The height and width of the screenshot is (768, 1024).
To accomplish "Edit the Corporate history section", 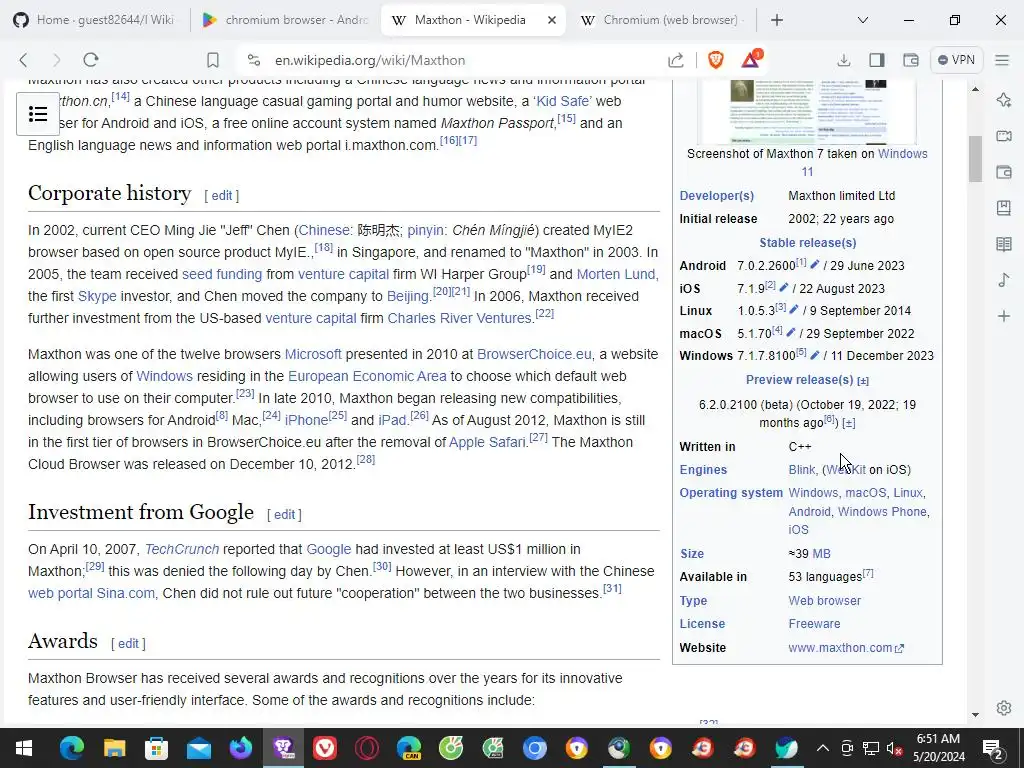I will [221, 195].
